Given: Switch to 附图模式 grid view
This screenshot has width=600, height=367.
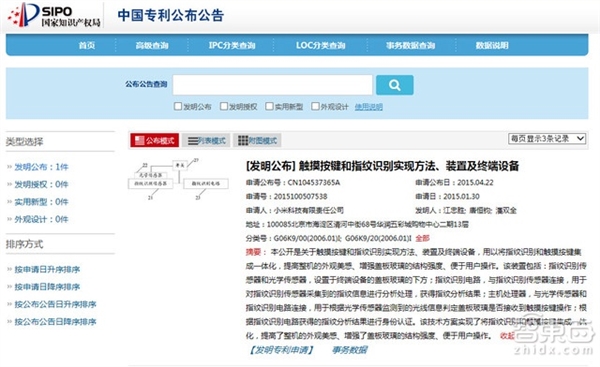Looking at the screenshot, I should pyautogui.click(x=257, y=140).
